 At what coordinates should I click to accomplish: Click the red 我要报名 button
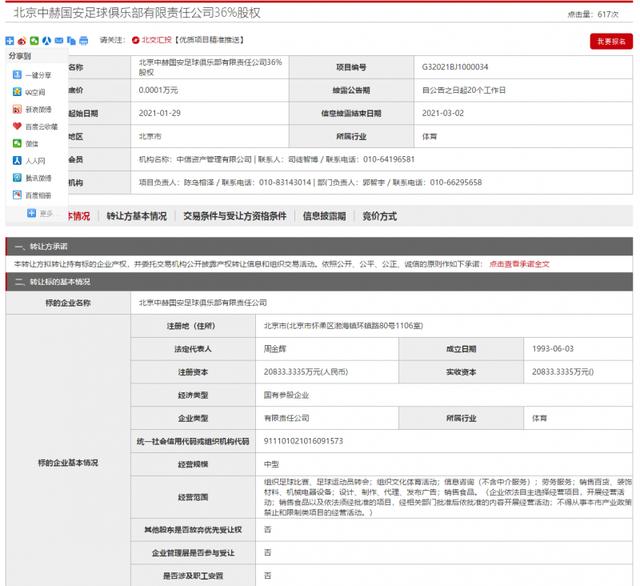pyautogui.click(x=611, y=41)
